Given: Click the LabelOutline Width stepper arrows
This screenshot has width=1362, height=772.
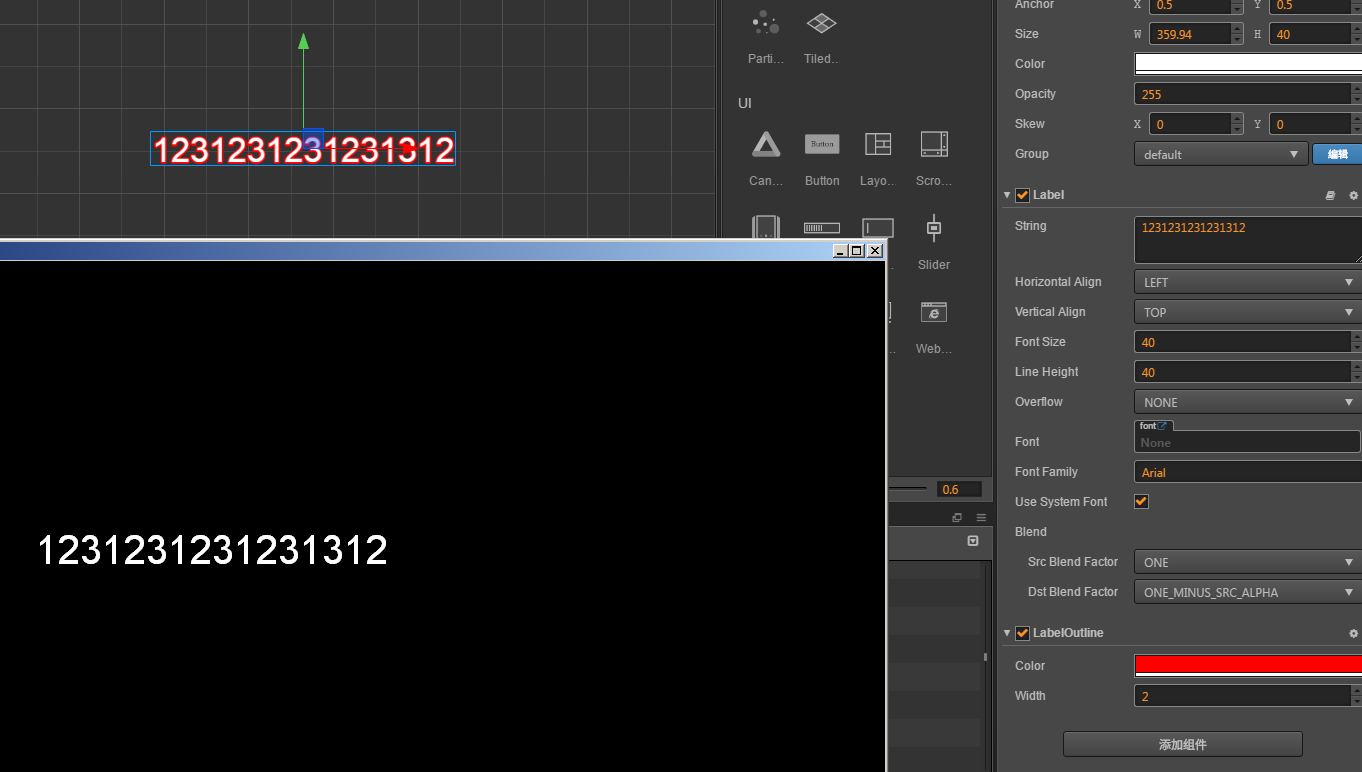Looking at the screenshot, I should coord(1356,696).
